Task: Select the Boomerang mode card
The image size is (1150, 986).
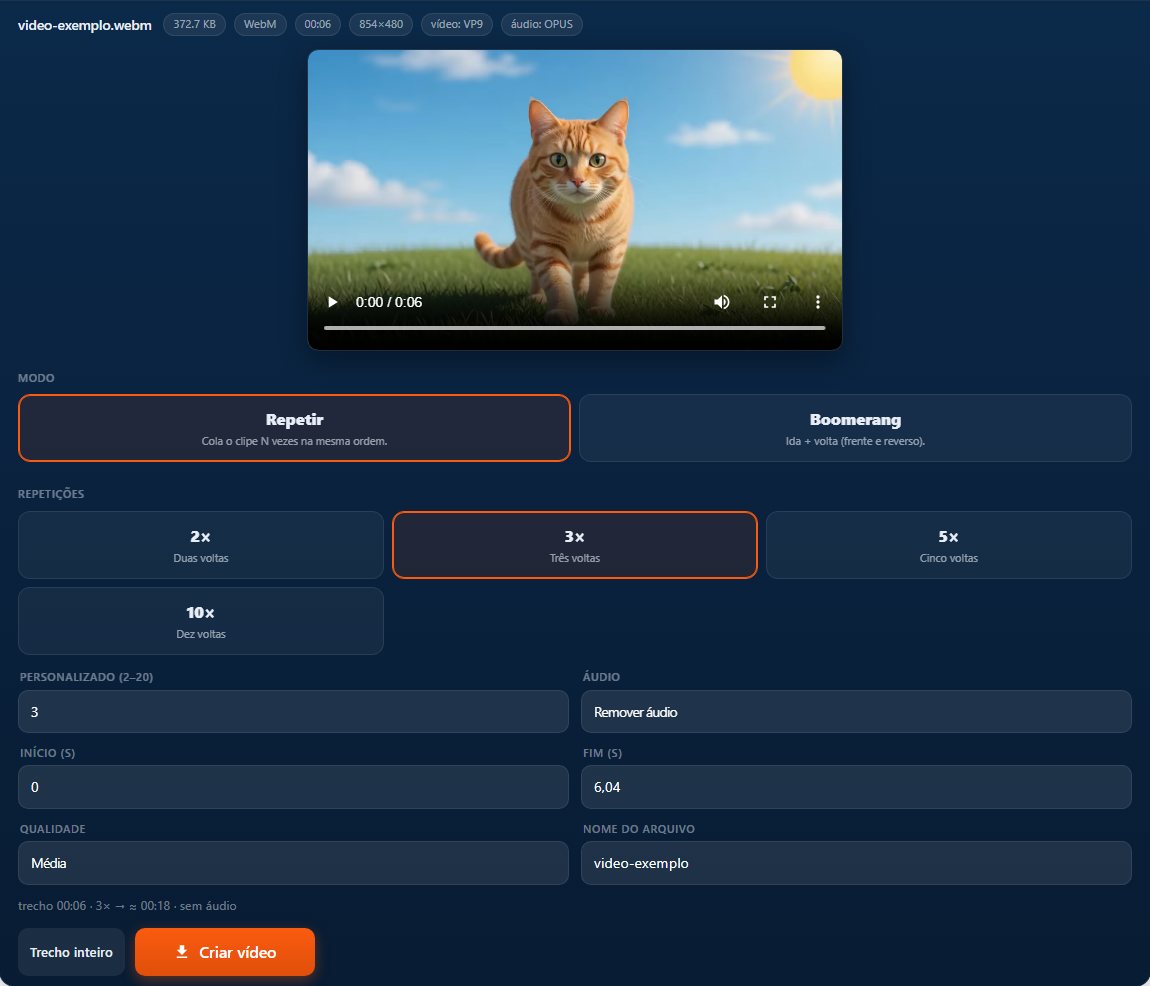Action: 855,428
